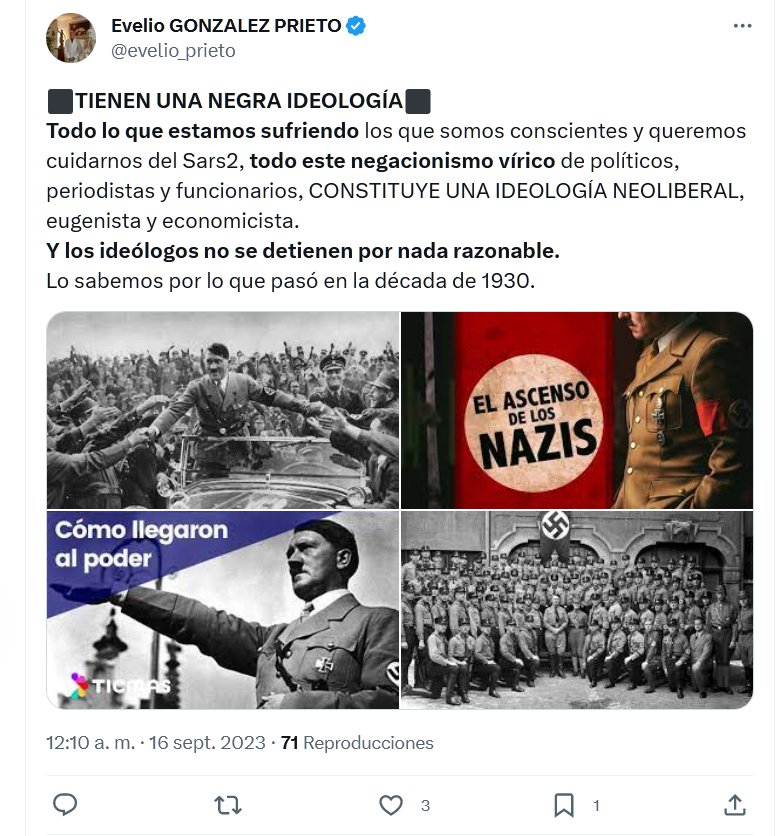Like the tweet with heart icon
The height and width of the screenshot is (836, 782).
[391, 805]
